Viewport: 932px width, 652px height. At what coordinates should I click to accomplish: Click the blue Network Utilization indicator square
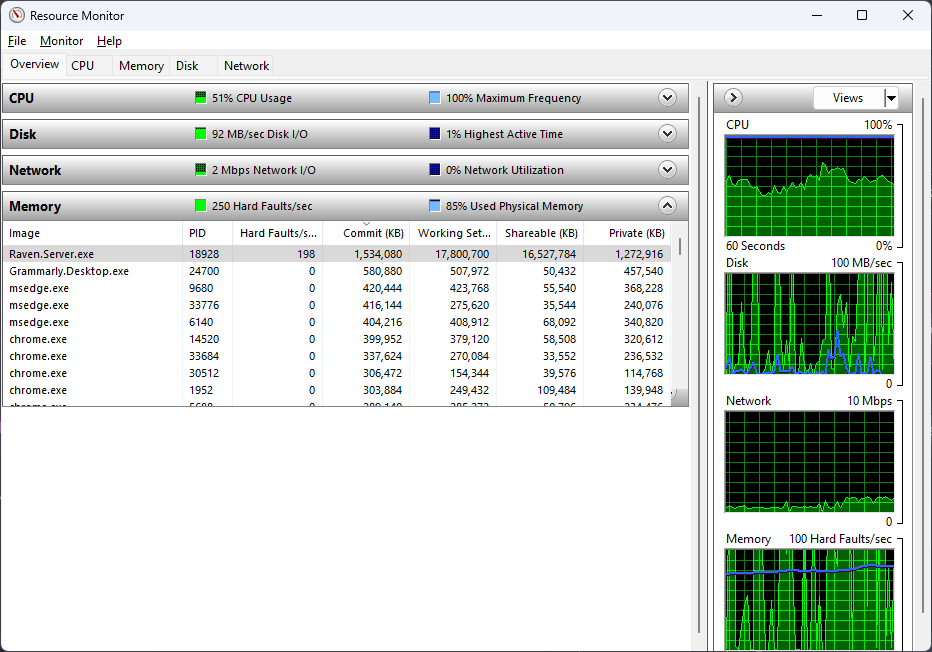click(x=434, y=169)
